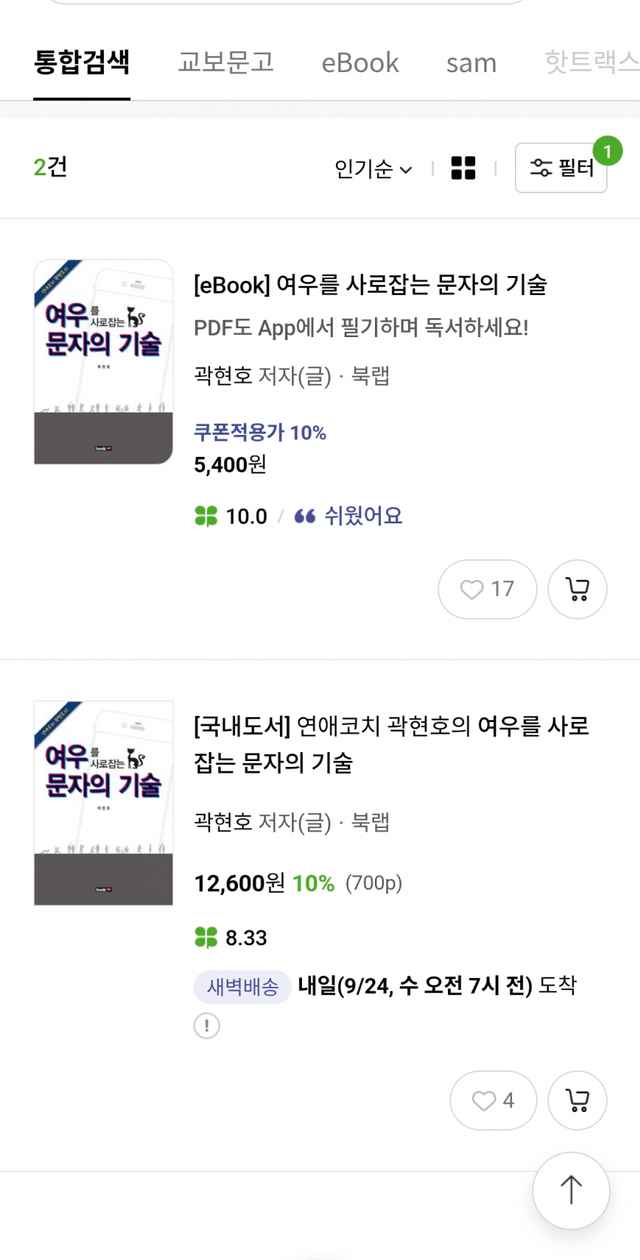The image size is (640, 1260).
Task: Expand the 인기순 sort dropdown
Action: tap(373, 169)
